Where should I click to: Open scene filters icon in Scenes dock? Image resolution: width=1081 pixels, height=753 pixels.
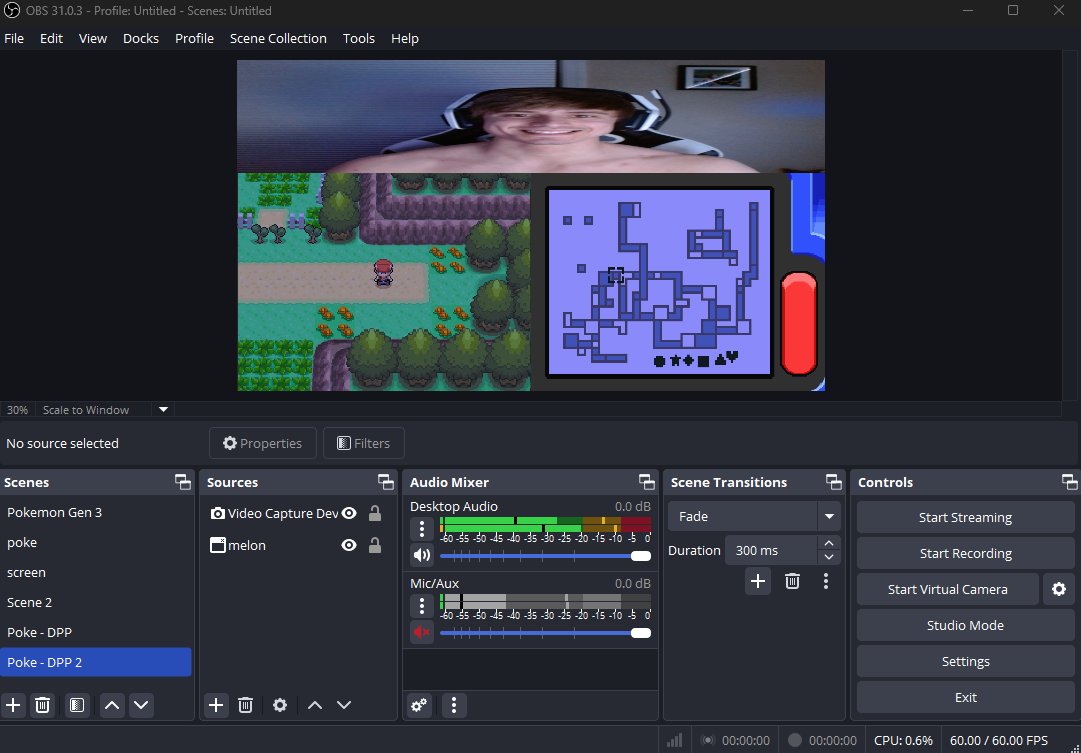click(x=77, y=705)
